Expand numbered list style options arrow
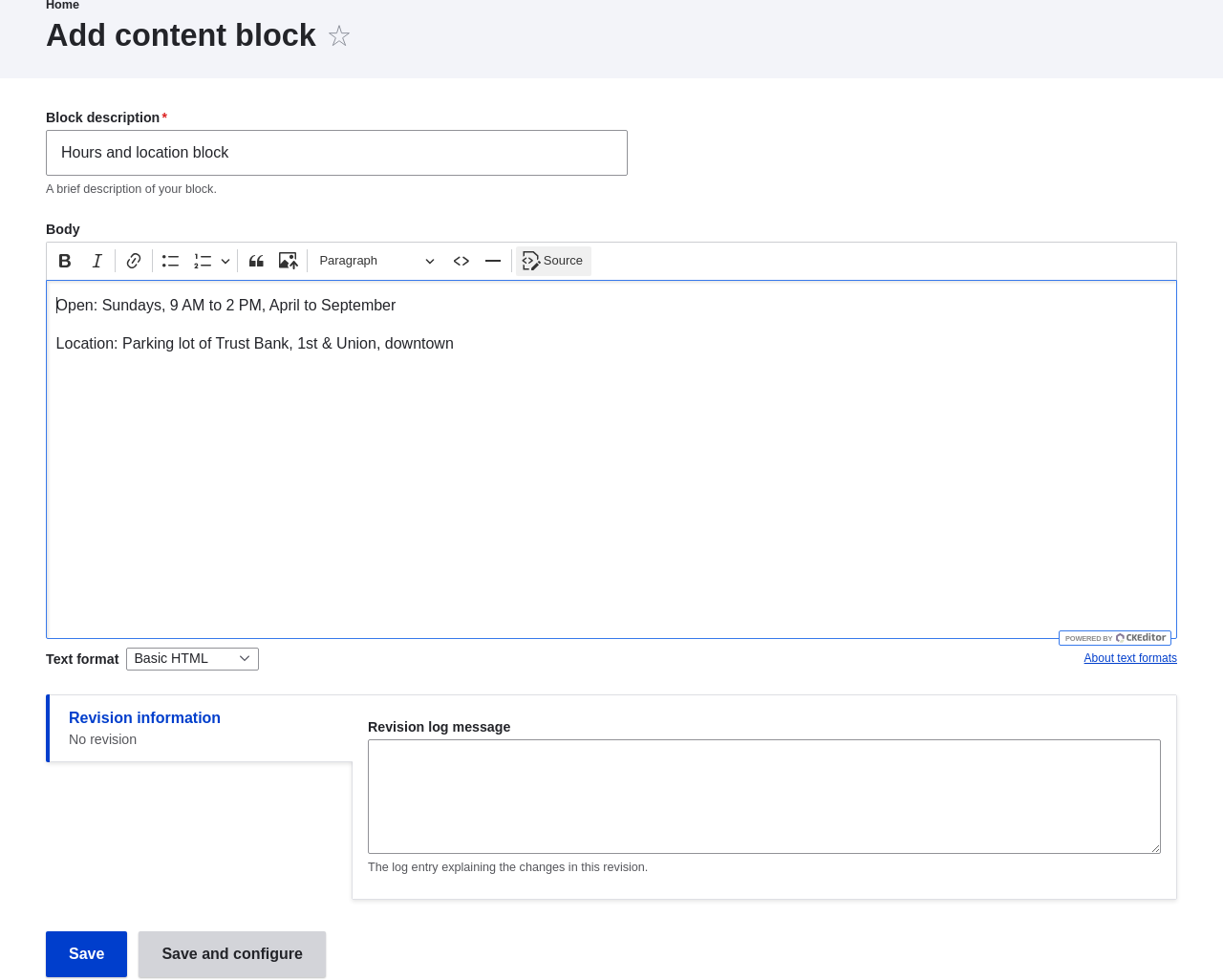The width and height of the screenshot is (1223, 980). (225, 261)
